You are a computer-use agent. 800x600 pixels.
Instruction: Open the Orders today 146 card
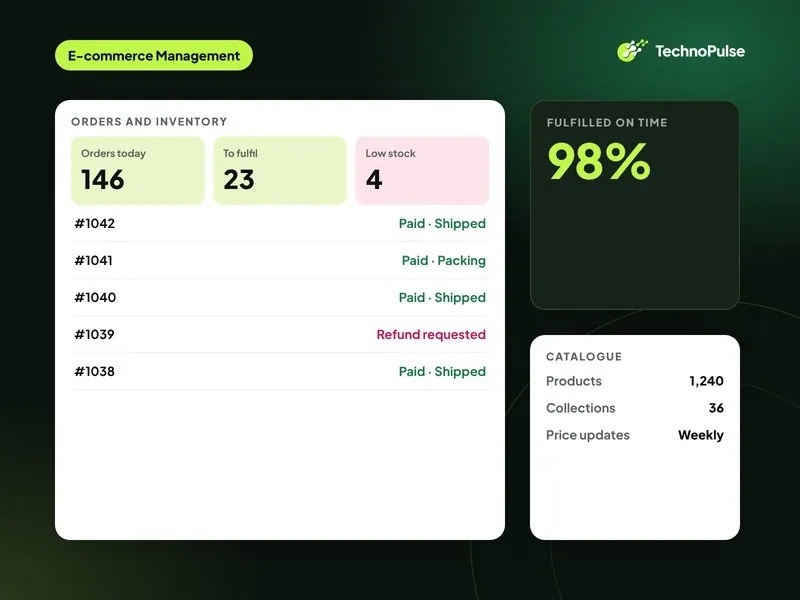[138, 170]
